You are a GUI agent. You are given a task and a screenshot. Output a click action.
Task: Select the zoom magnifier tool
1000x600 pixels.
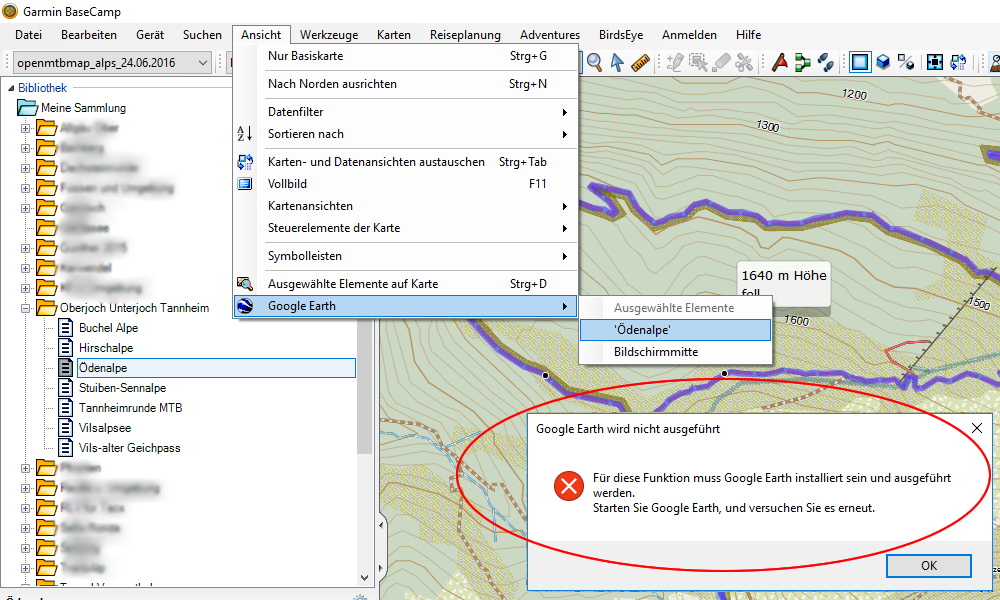(x=595, y=63)
